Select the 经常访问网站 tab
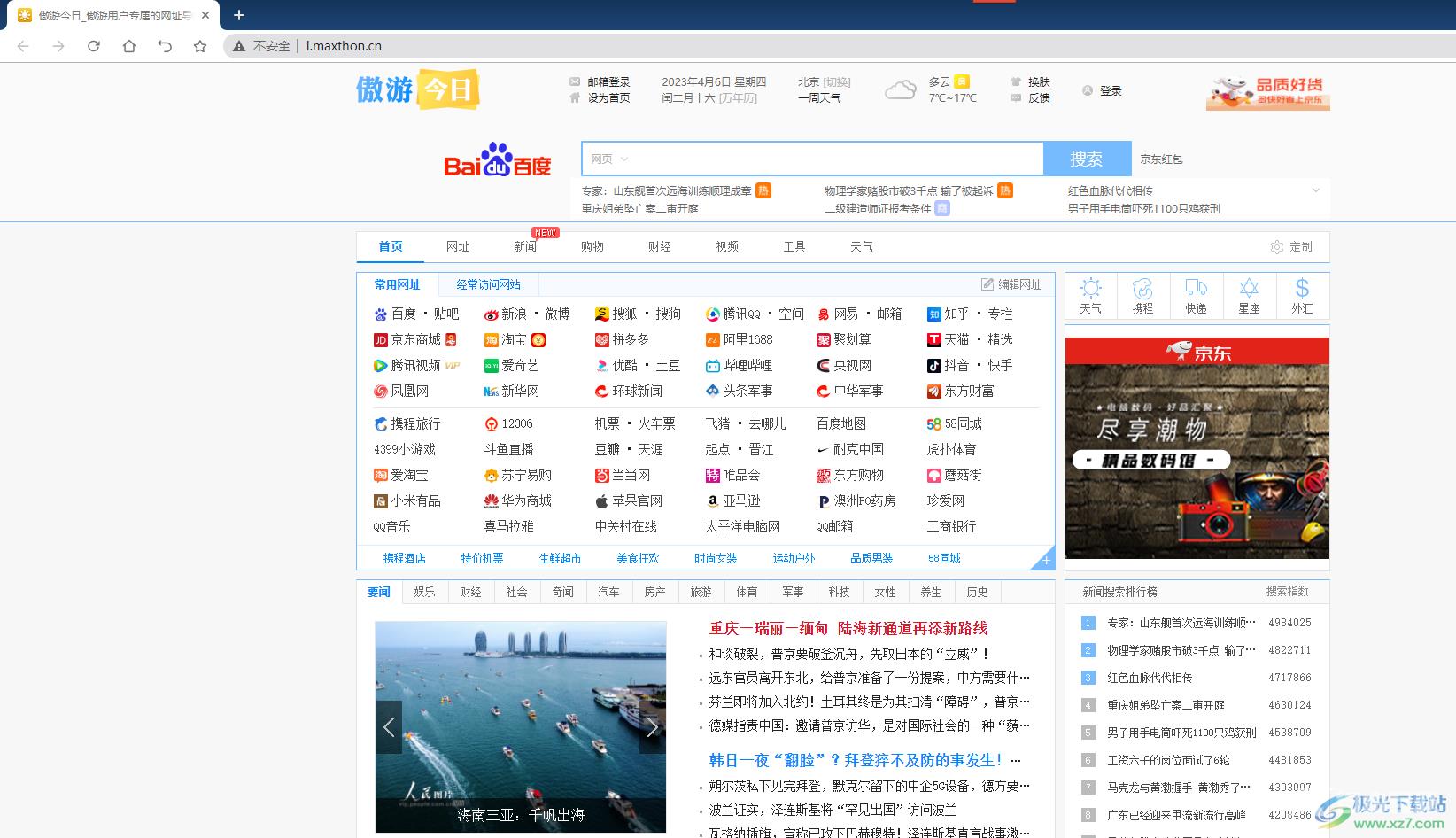Image resolution: width=1456 pixels, height=838 pixels. click(x=488, y=284)
